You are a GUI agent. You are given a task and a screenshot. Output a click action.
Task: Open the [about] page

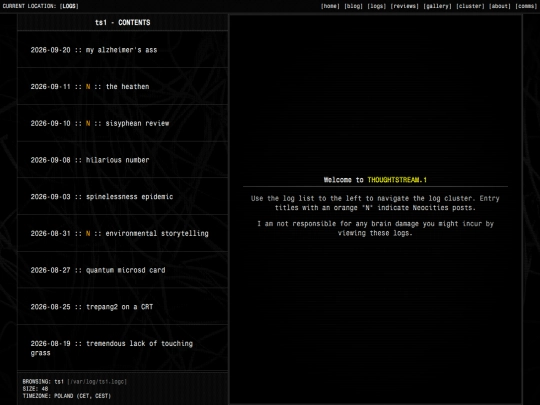pyautogui.click(x=500, y=6)
